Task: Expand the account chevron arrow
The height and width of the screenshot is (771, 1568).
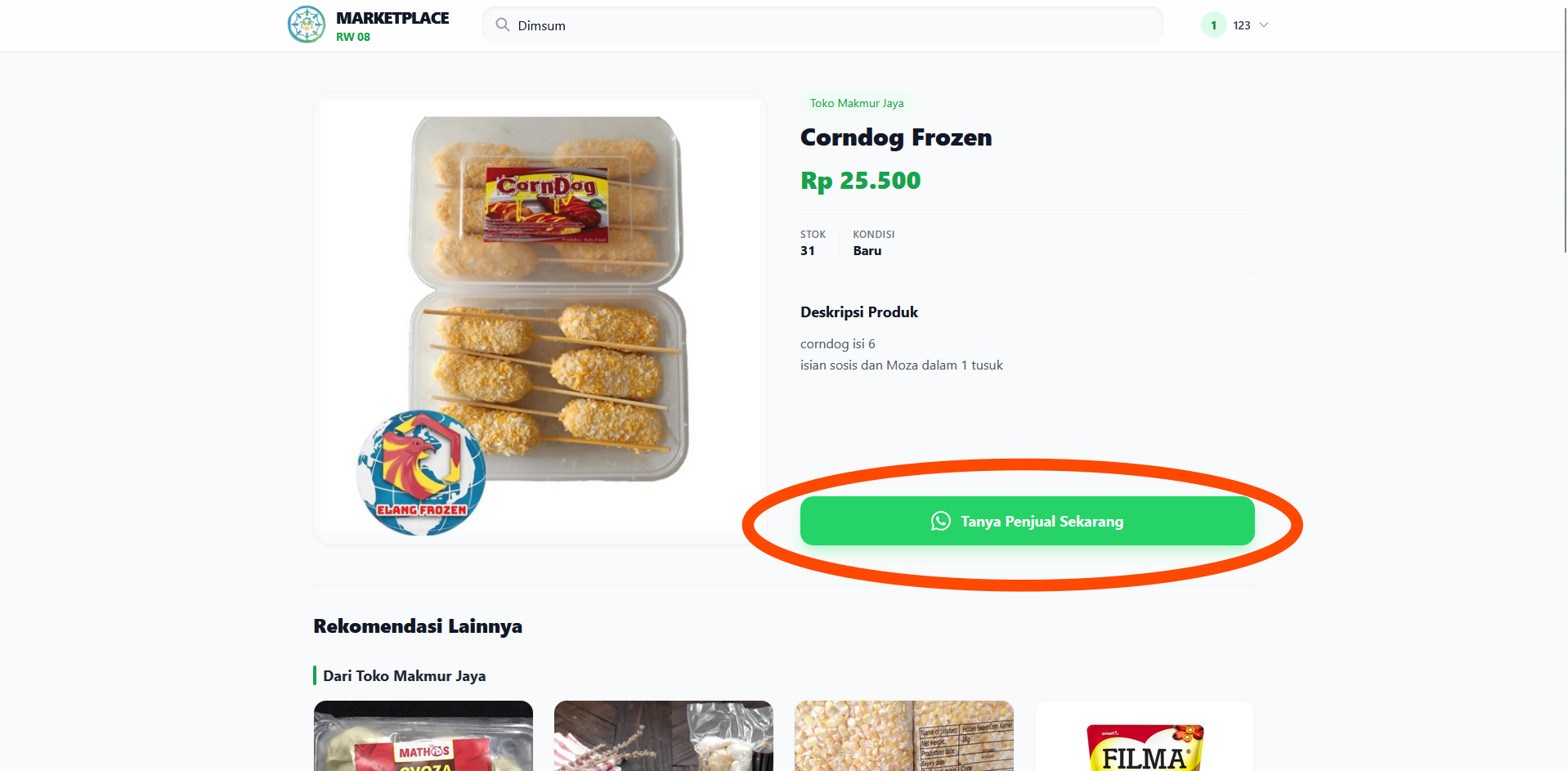Action: tap(1264, 25)
